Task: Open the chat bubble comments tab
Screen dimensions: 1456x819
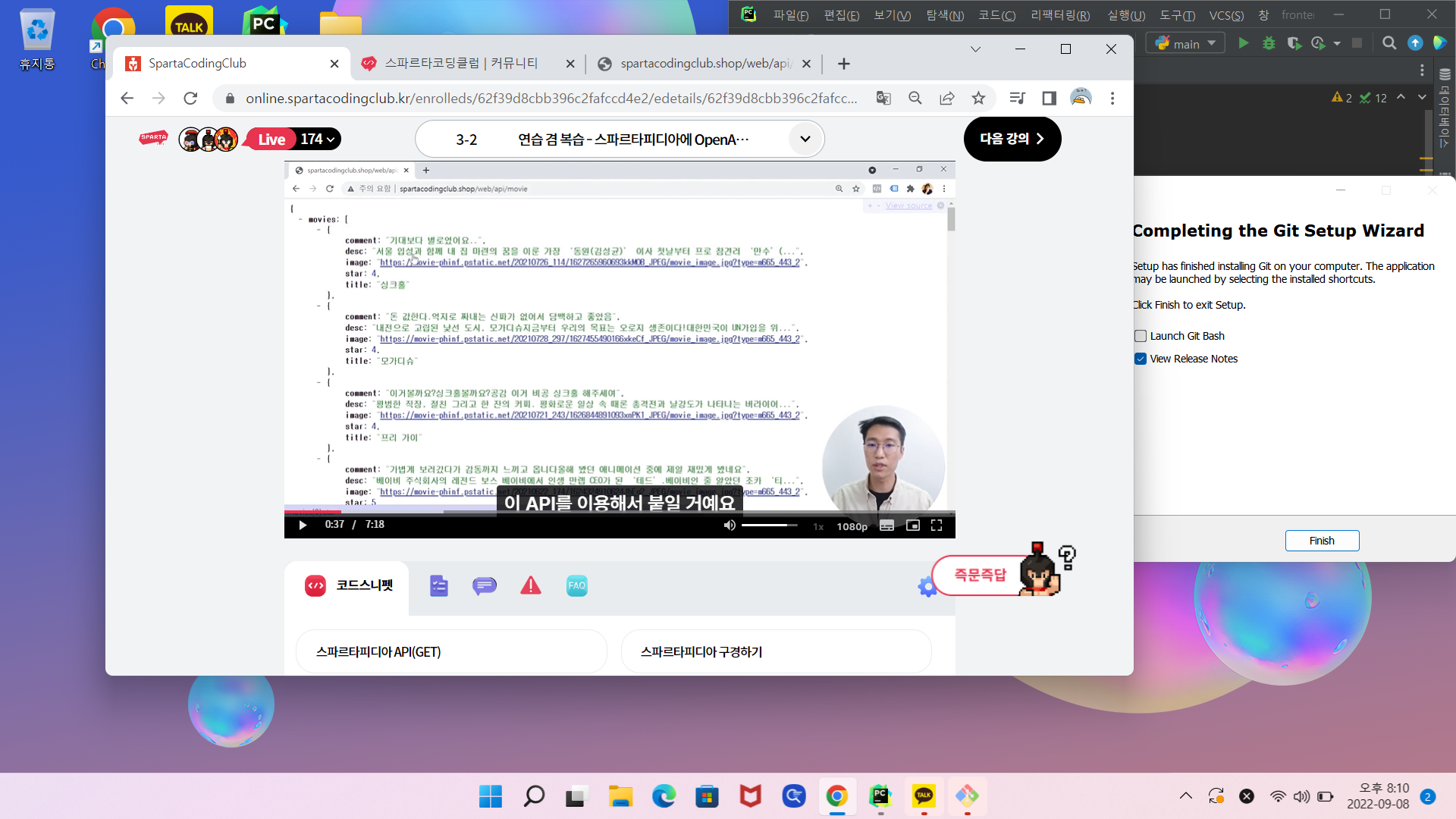Action: point(484,585)
